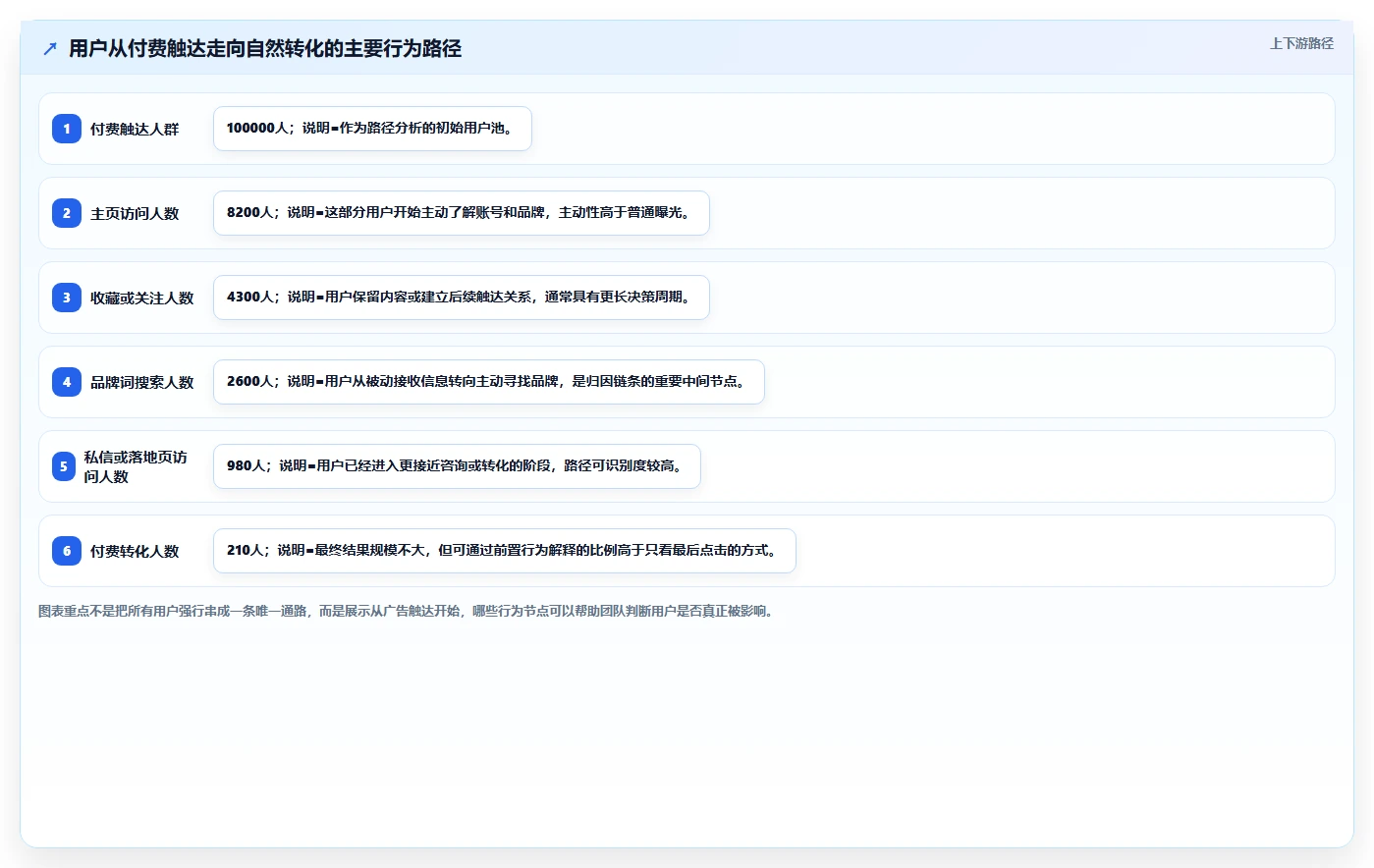Click the 8200人 description box
The height and width of the screenshot is (868, 1374).
point(462,213)
